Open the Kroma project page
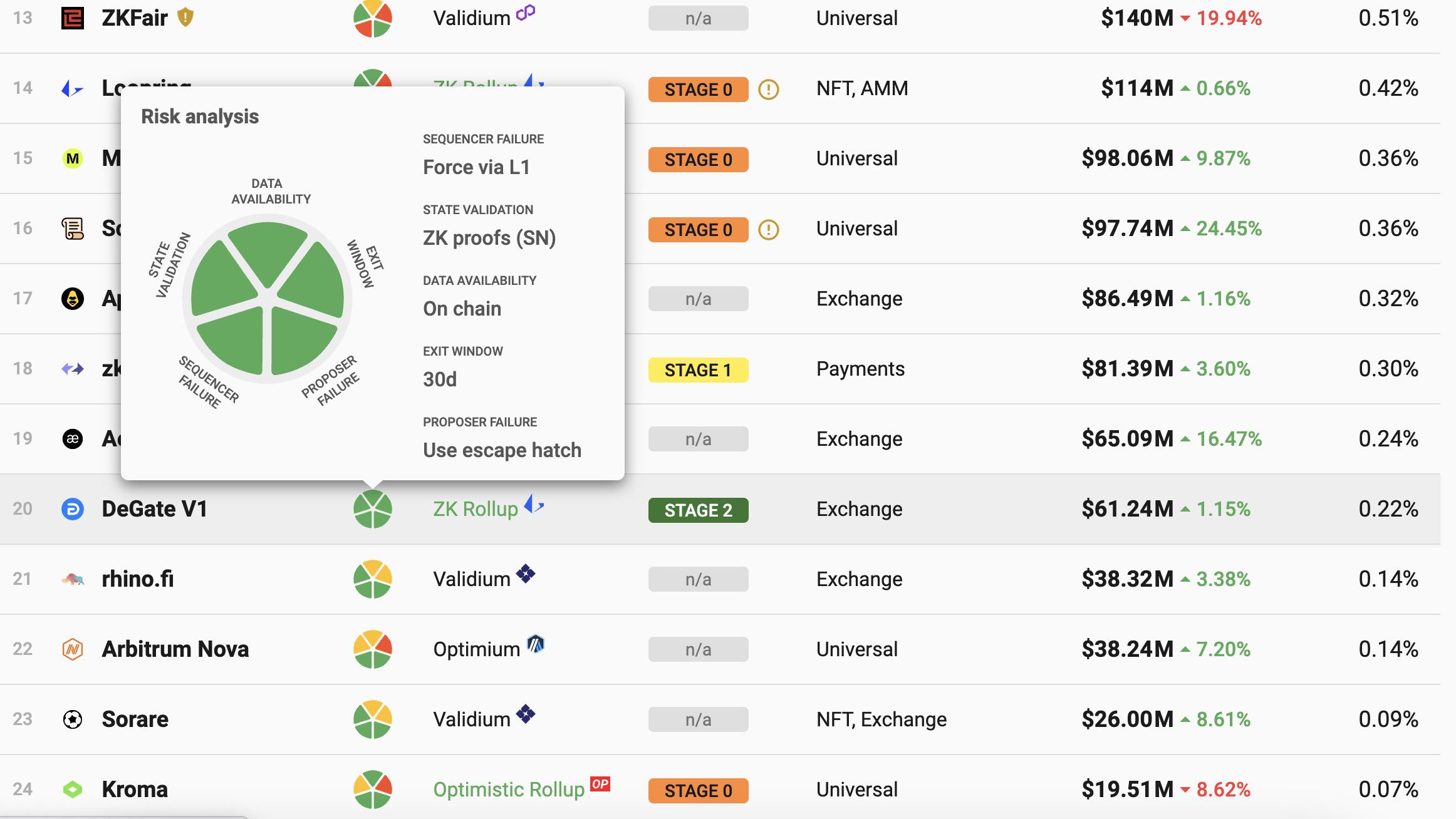 [x=135, y=790]
